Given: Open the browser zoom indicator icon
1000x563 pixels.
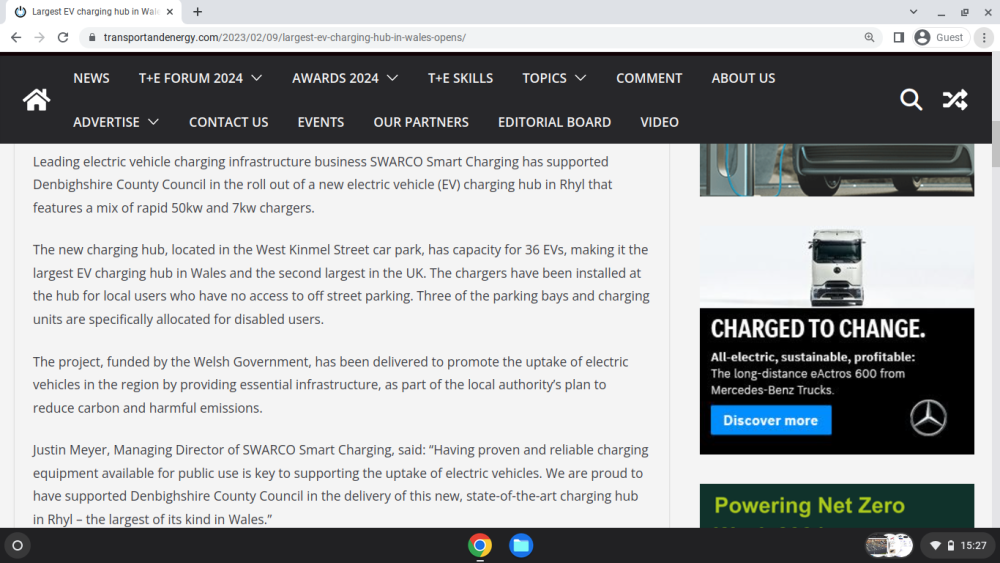Looking at the screenshot, I should coord(869,38).
